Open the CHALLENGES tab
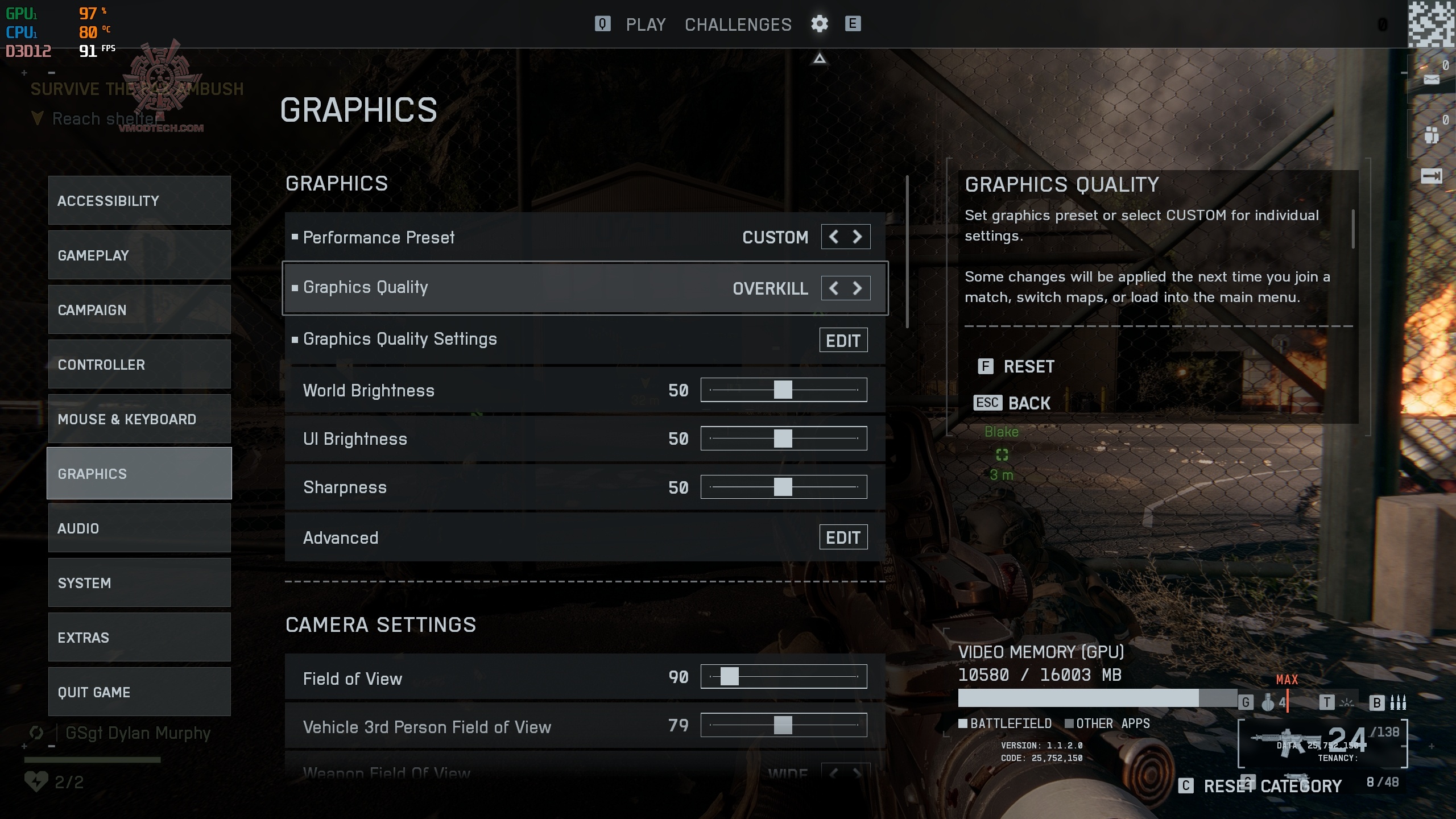 [738, 24]
